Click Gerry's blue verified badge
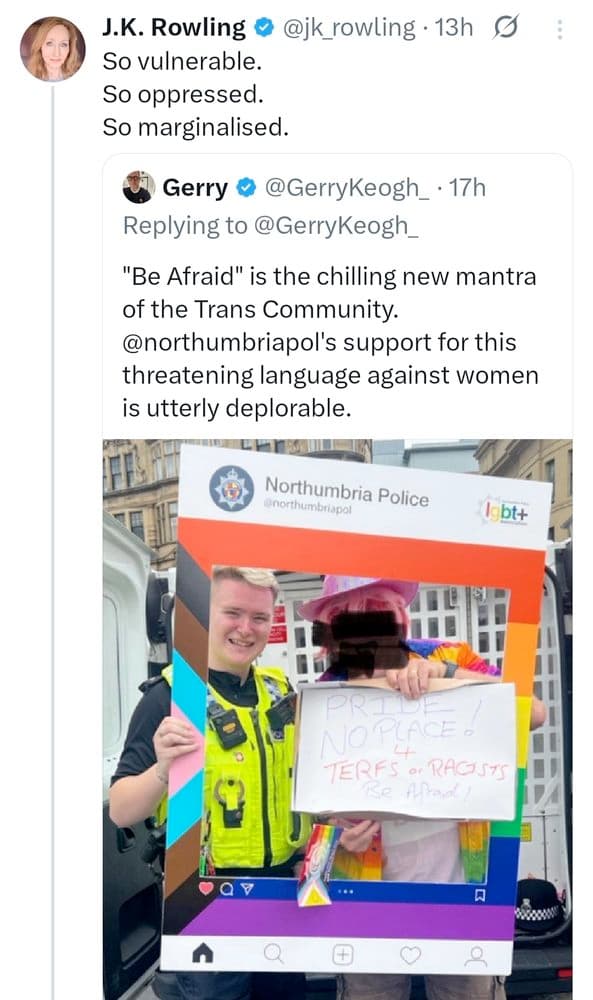Image resolution: width=593 pixels, height=1000 pixels. tap(246, 188)
